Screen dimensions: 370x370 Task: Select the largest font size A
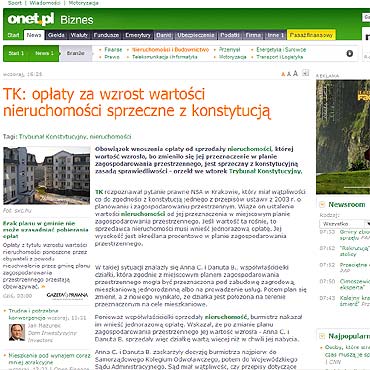295,73
